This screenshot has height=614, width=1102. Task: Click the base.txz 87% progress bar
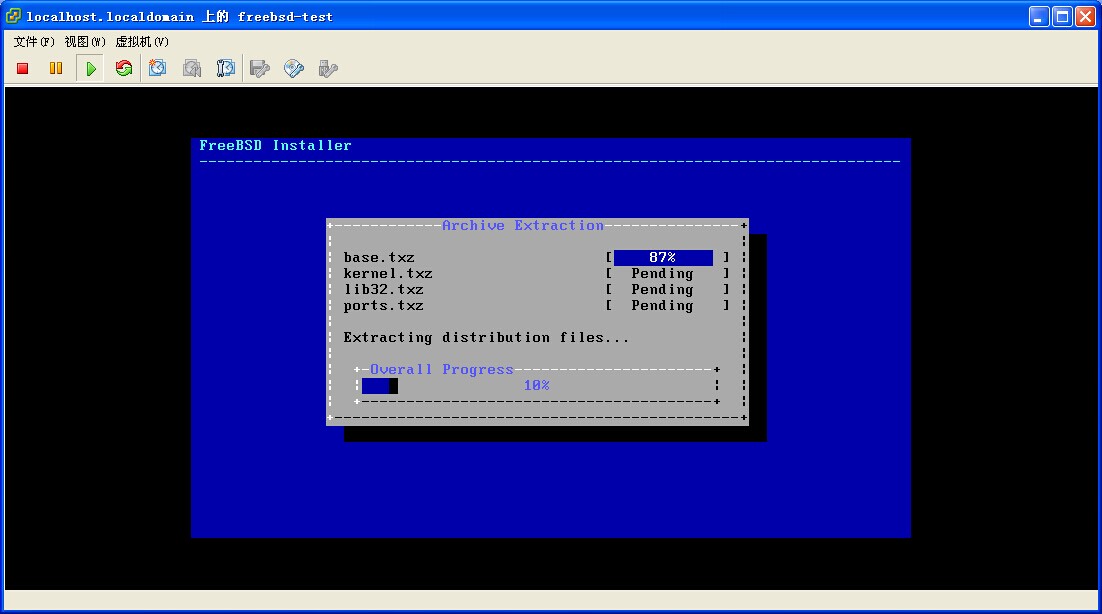coord(663,258)
